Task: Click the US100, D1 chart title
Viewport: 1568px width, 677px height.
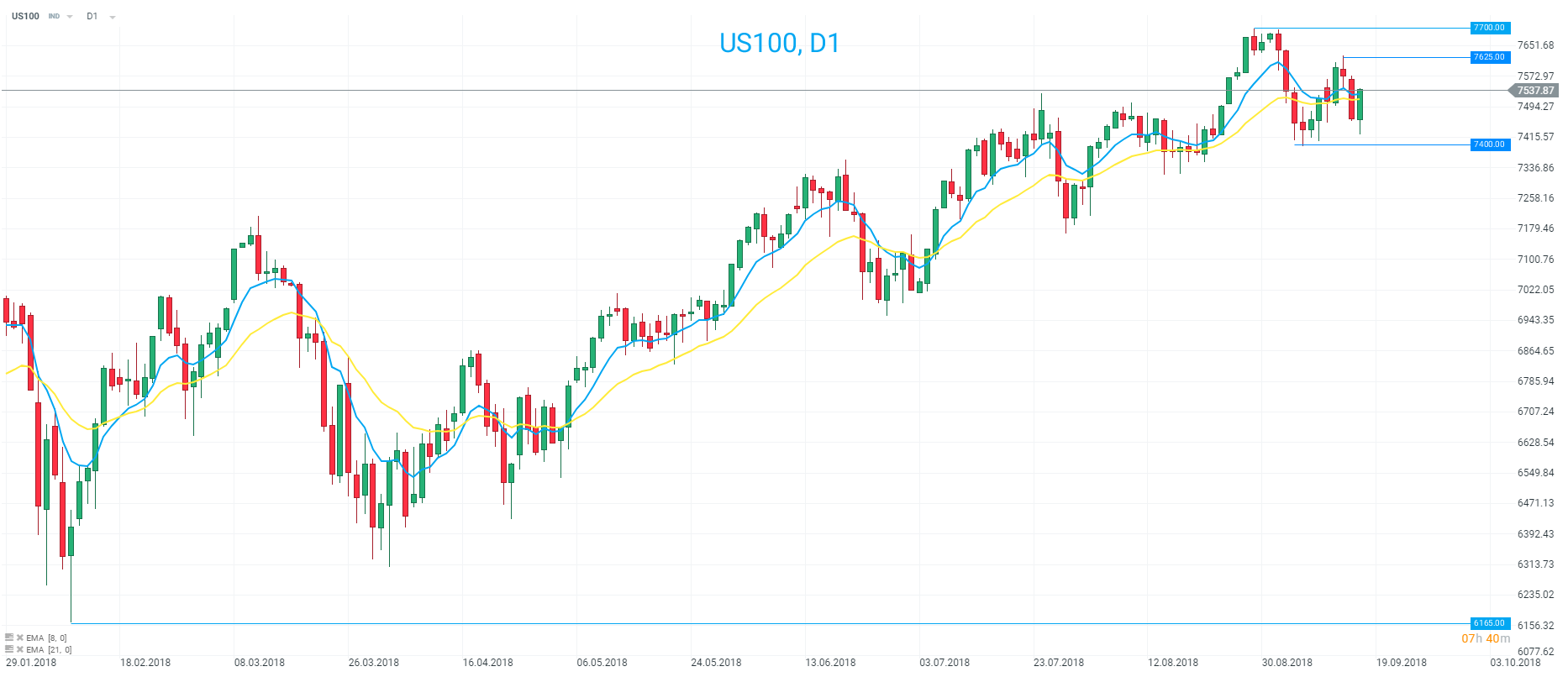Action: coord(779,43)
